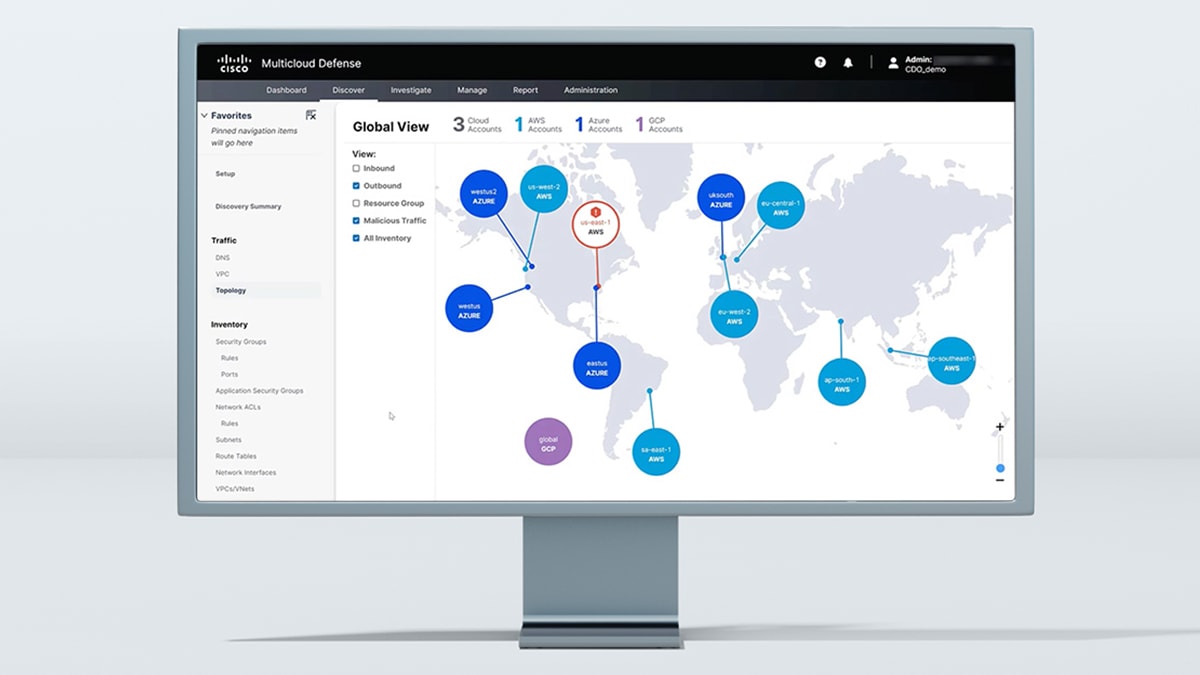Viewport: 1200px width, 675px height.
Task: Open DNS under Traffic
Action: tap(222, 257)
